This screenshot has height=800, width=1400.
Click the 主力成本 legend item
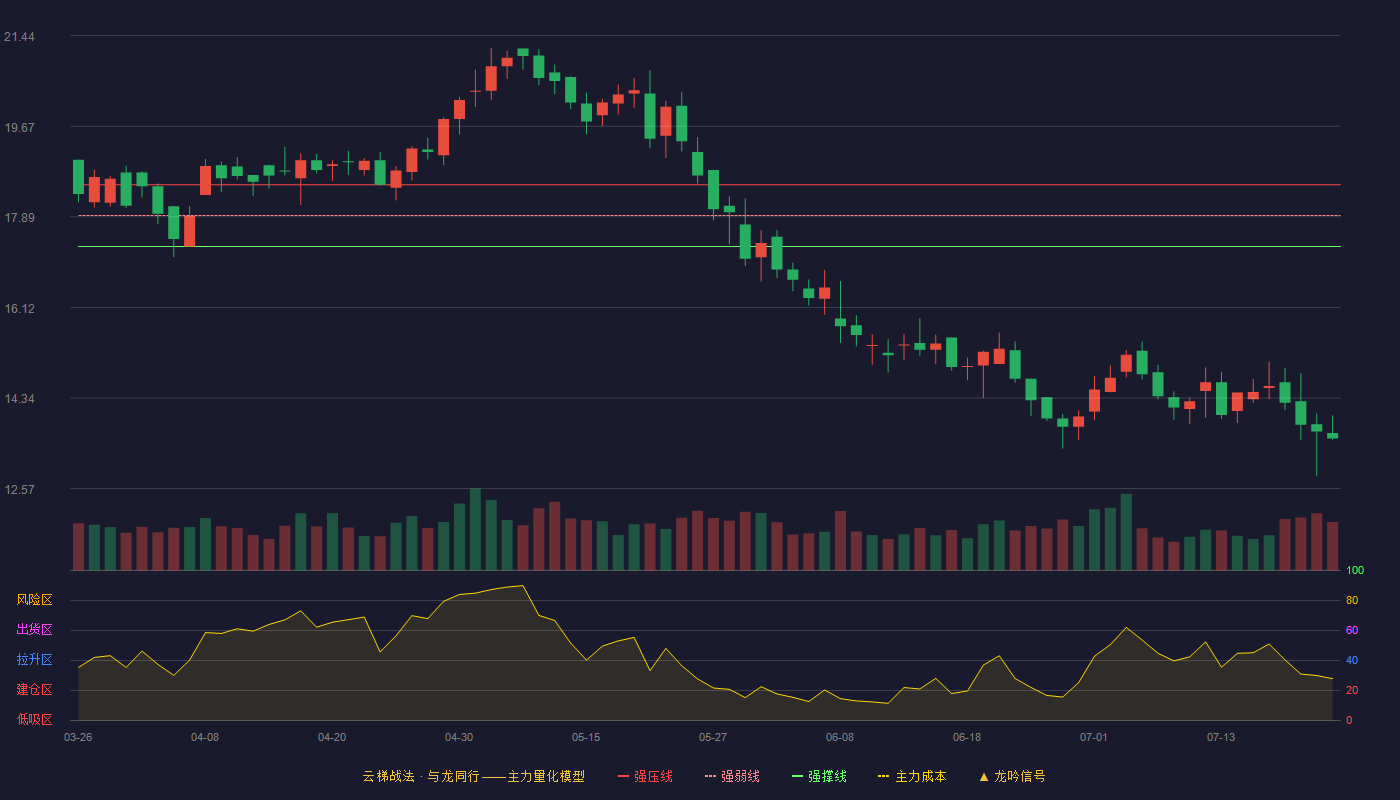(912, 776)
